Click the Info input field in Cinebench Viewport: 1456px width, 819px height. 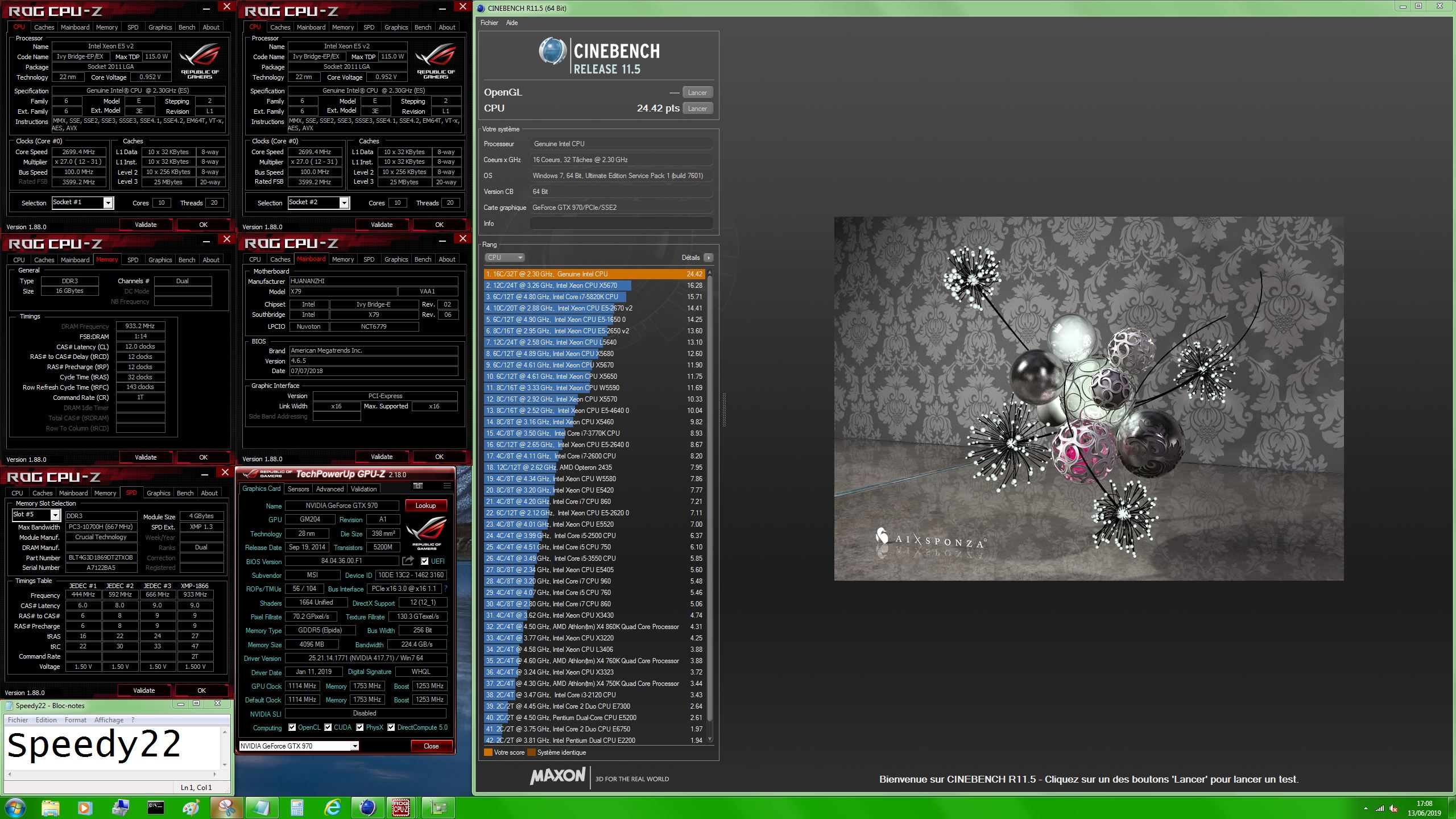coord(621,224)
